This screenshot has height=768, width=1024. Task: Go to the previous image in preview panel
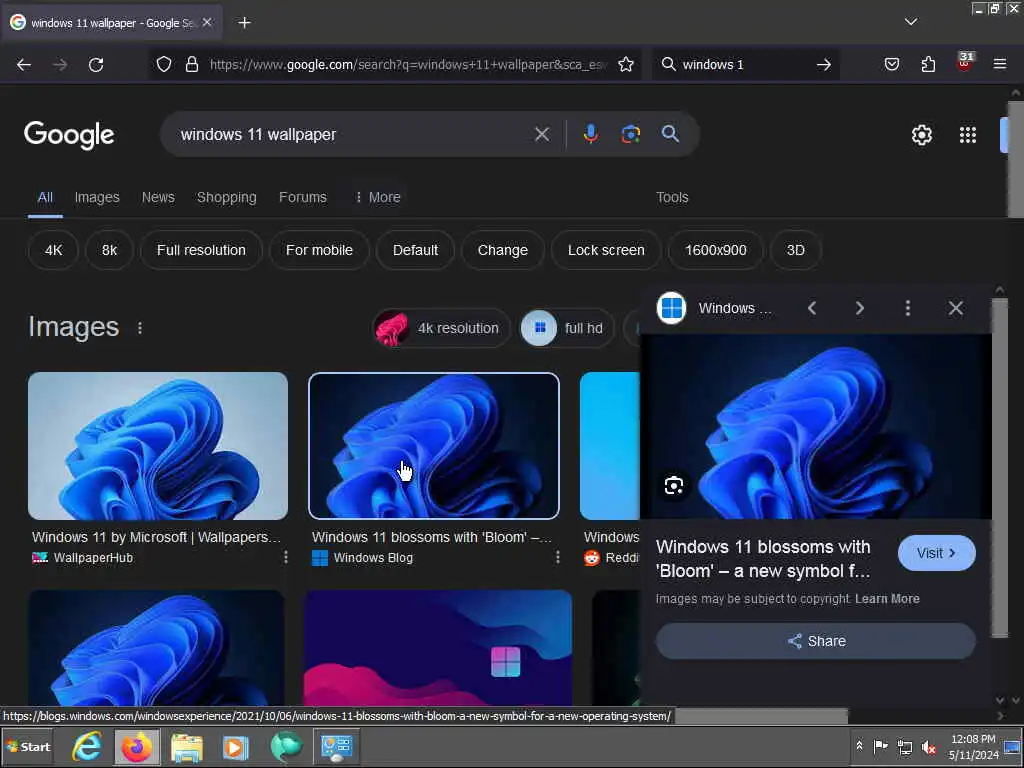point(812,308)
